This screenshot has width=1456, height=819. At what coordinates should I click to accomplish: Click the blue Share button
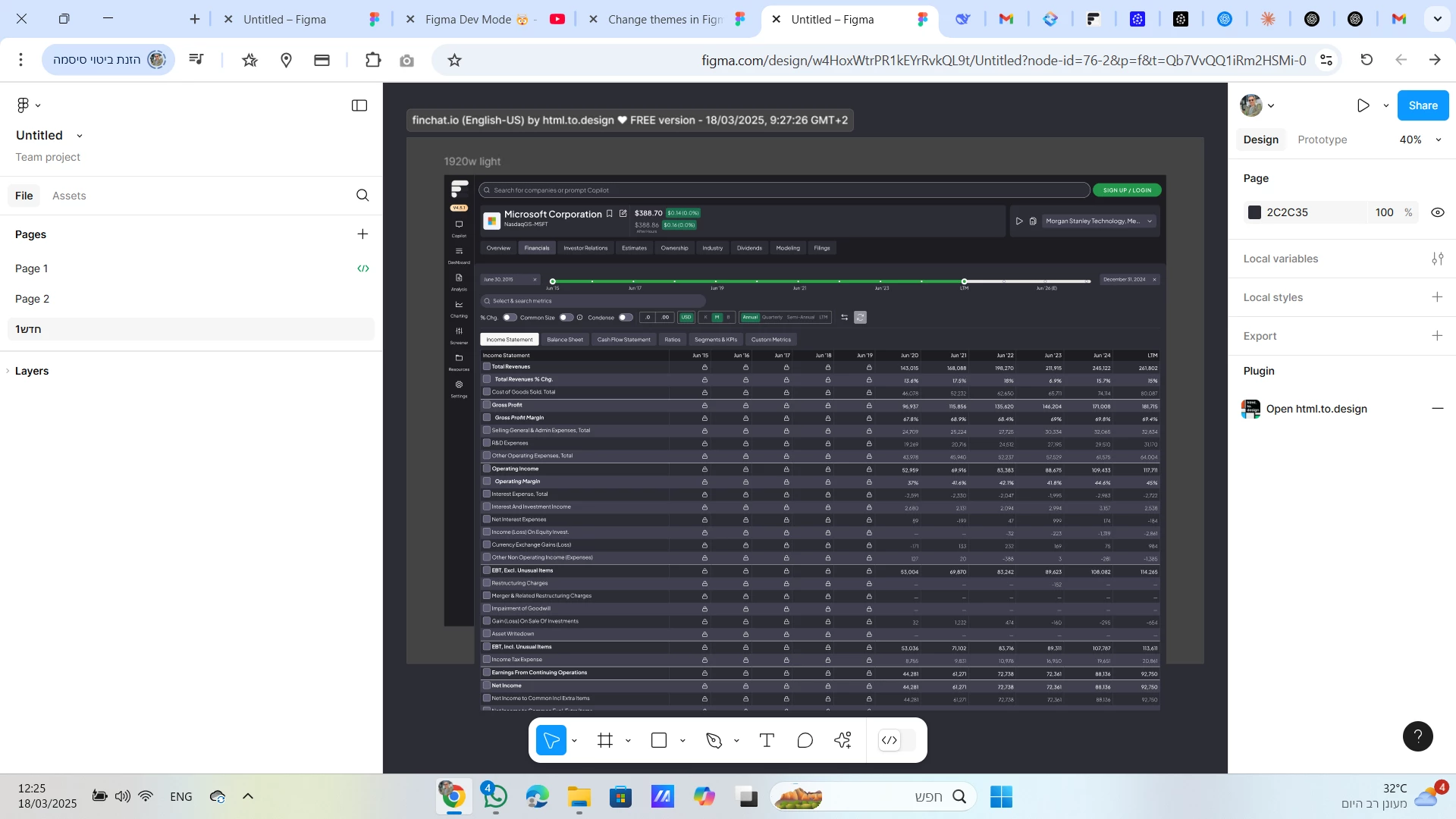point(1423,105)
